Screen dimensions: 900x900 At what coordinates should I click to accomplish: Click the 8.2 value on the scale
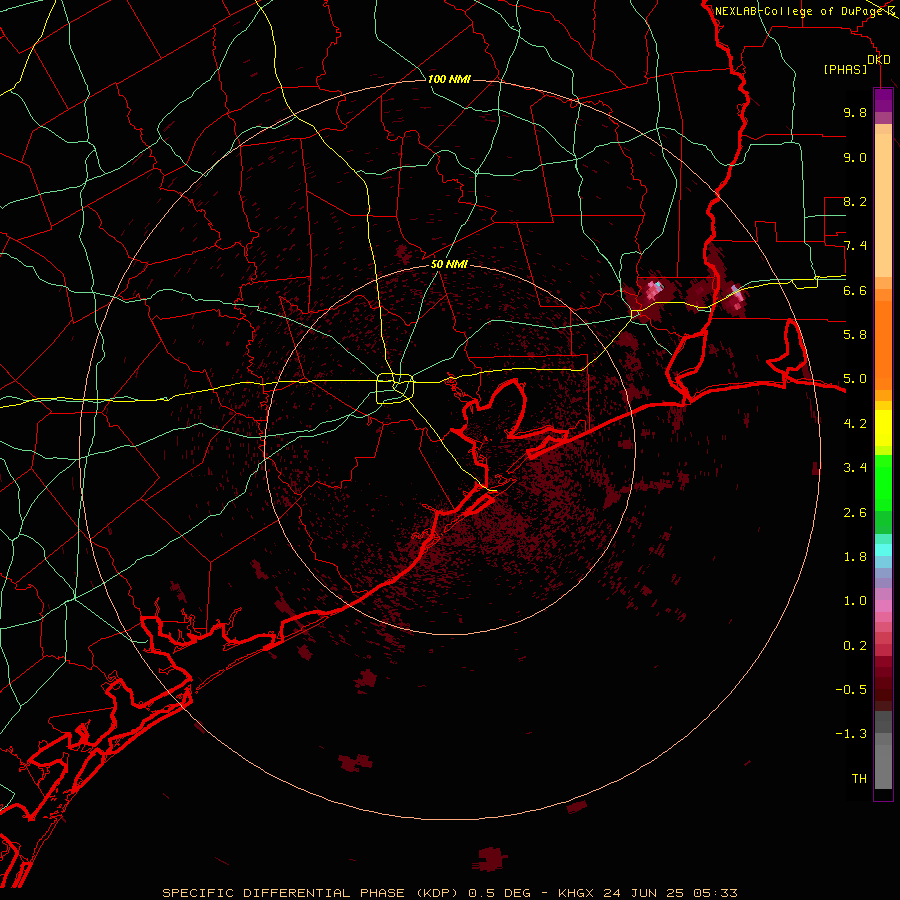pyautogui.click(x=855, y=201)
